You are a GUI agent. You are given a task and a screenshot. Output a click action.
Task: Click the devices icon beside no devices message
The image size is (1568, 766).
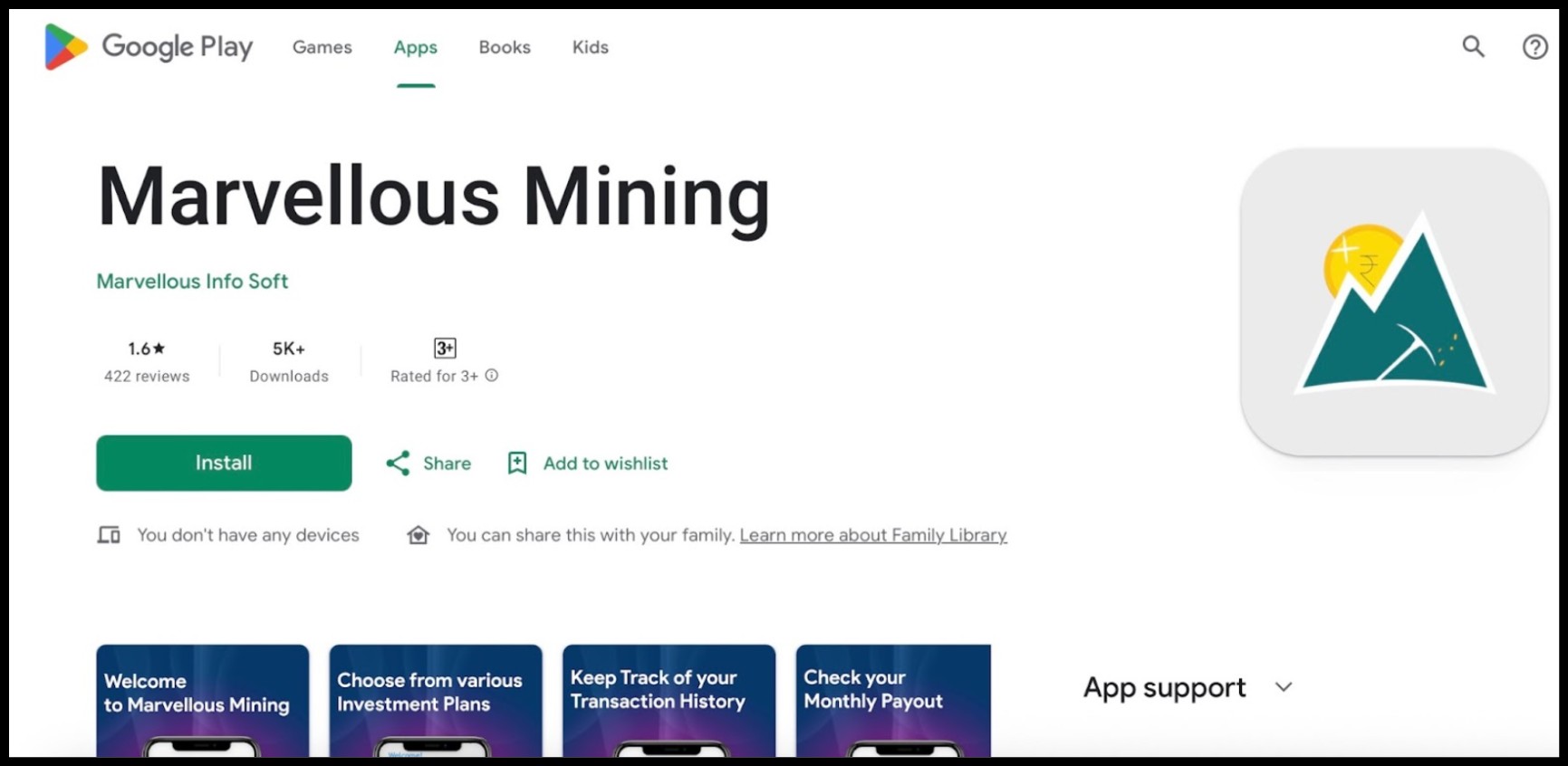coord(109,535)
